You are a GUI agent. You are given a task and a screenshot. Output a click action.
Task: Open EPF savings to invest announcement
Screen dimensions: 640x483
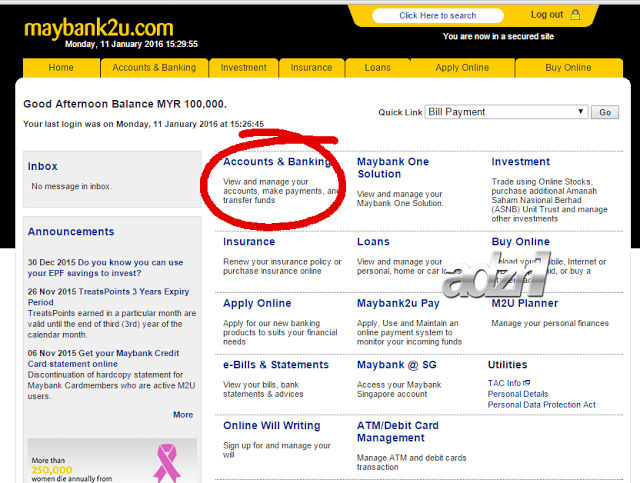(105, 268)
